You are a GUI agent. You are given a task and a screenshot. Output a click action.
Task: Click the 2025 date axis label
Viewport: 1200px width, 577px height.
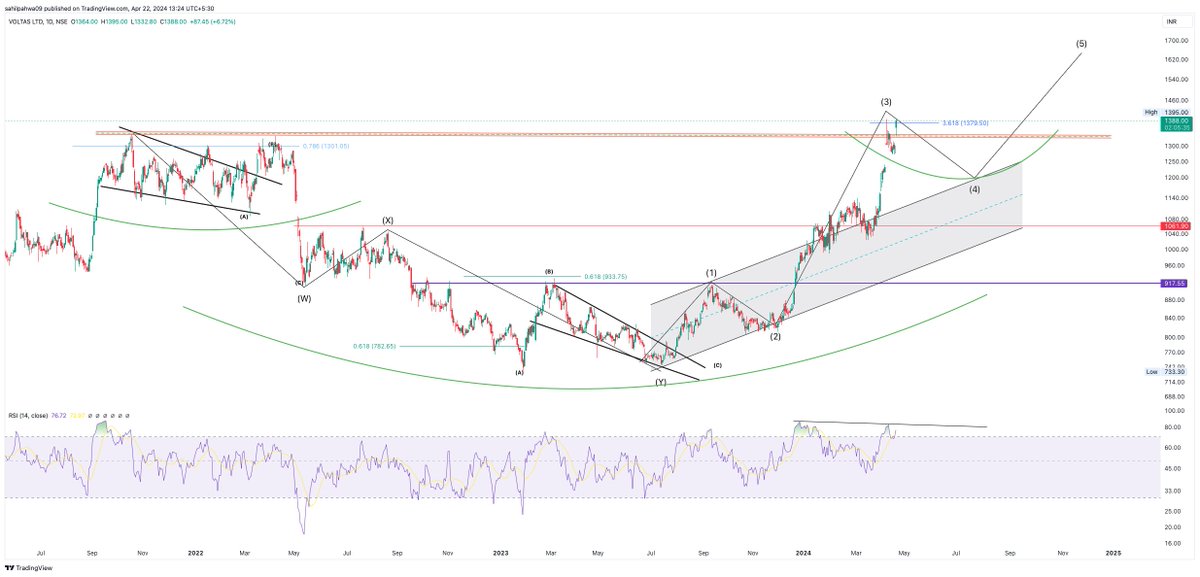(x=1112, y=552)
